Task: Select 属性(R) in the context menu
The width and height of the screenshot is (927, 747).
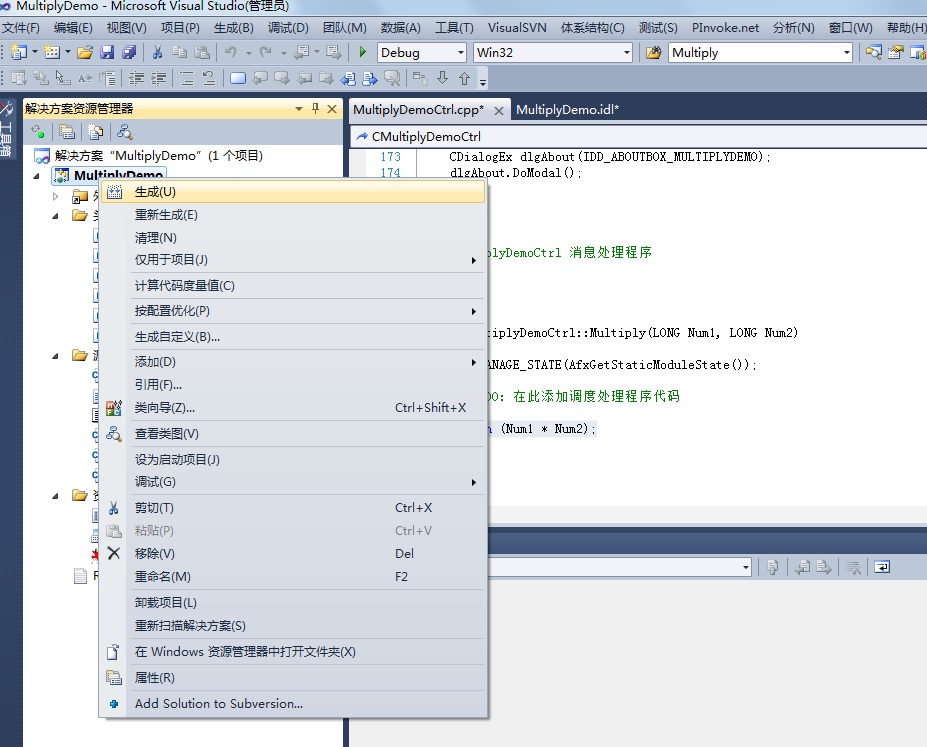Action: point(293,678)
